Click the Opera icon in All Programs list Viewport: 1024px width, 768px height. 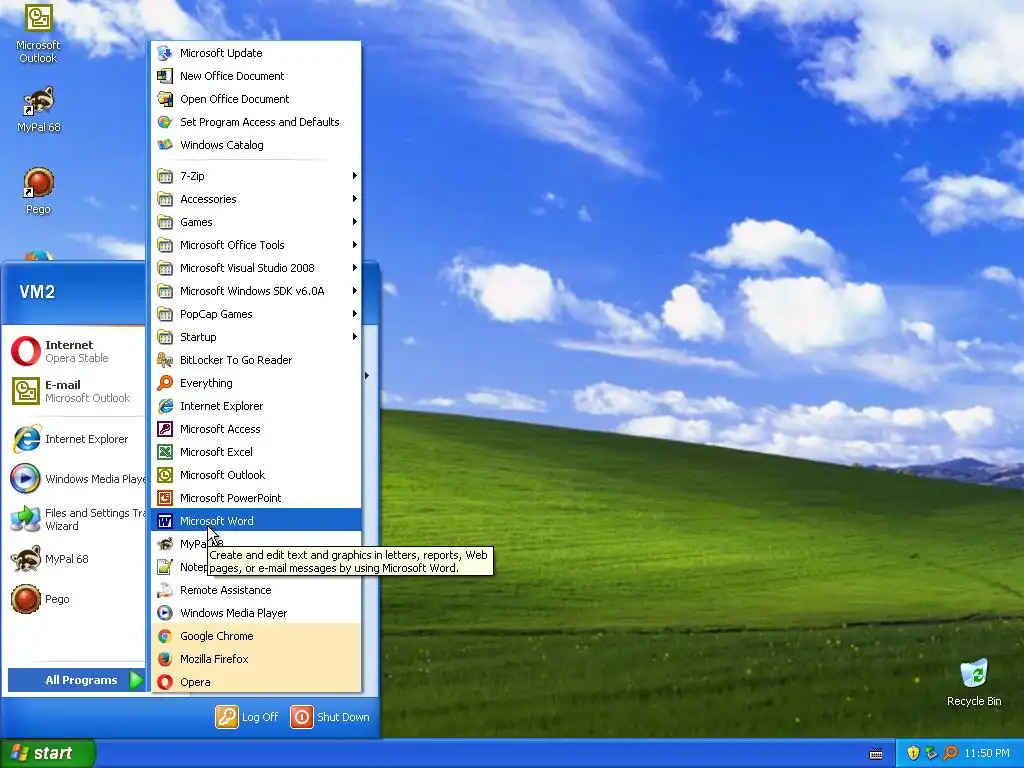coord(165,682)
